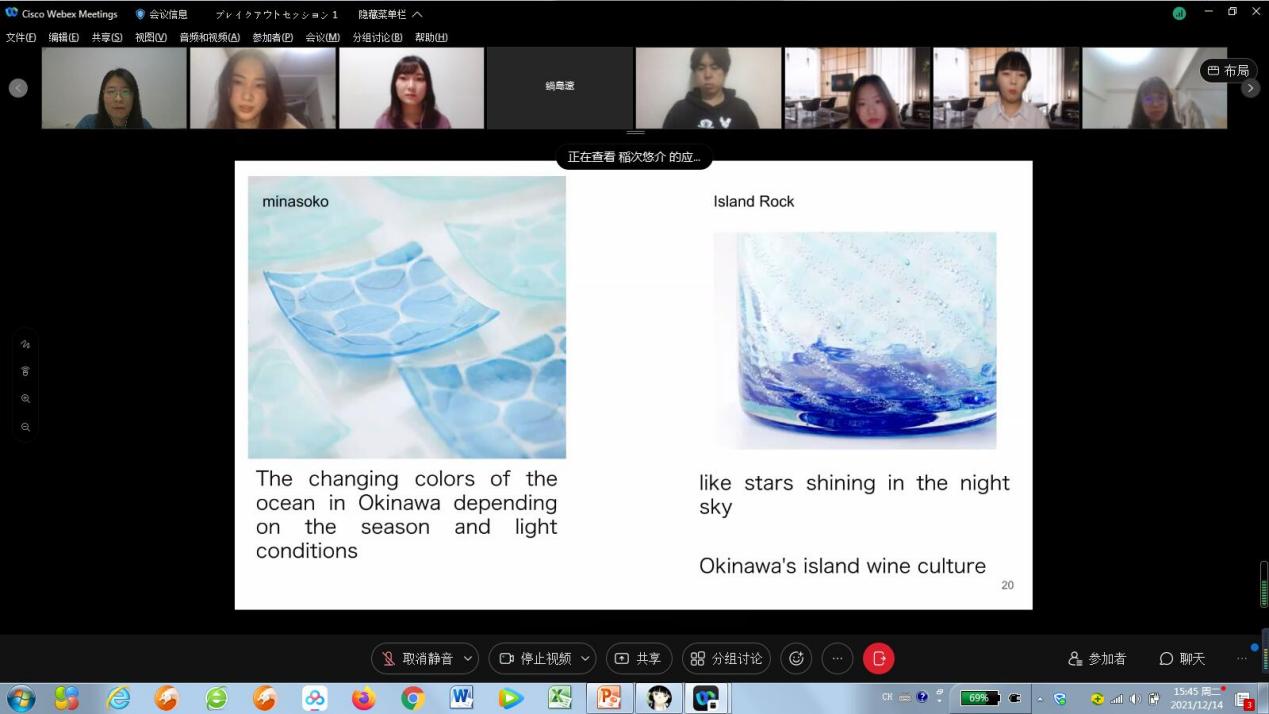This screenshot has width=1269, height=714.
Task: Toggle camera with 停止视频 button
Action: point(535,658)
